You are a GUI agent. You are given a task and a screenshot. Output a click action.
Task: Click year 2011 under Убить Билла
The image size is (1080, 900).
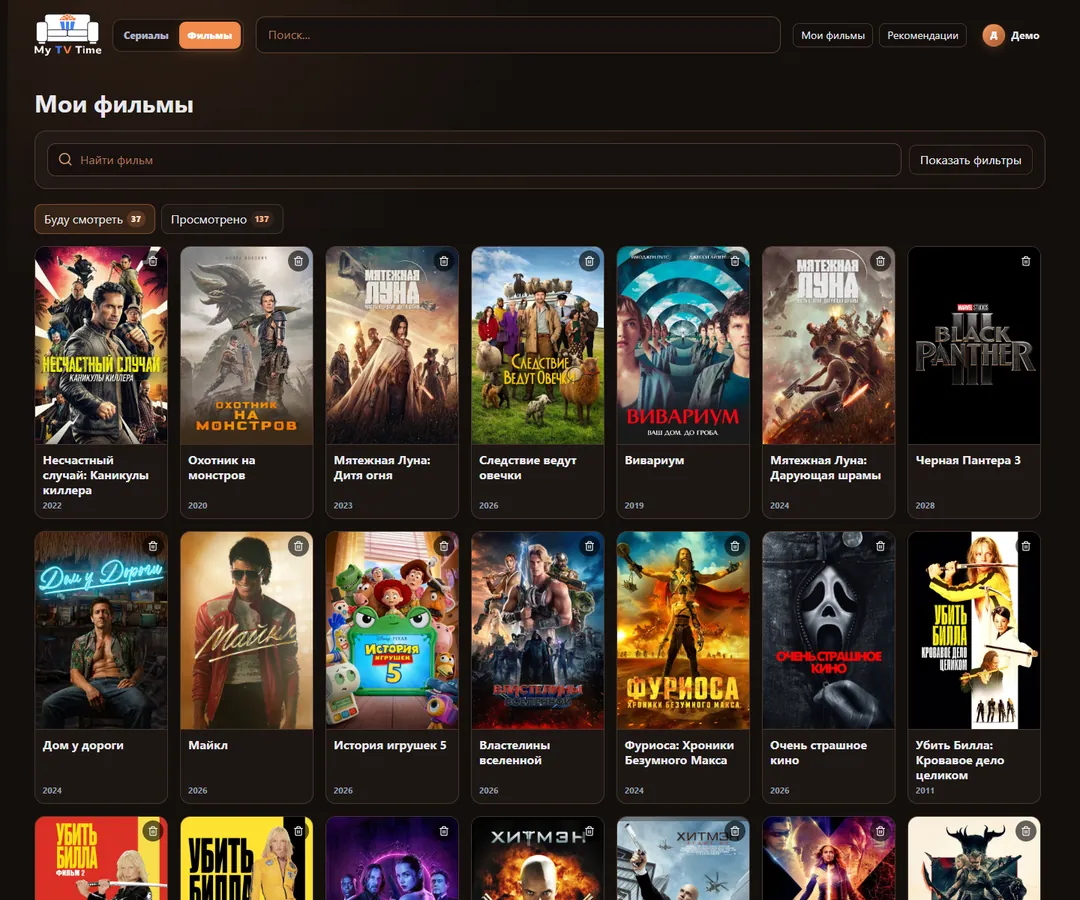pos(925,791)
